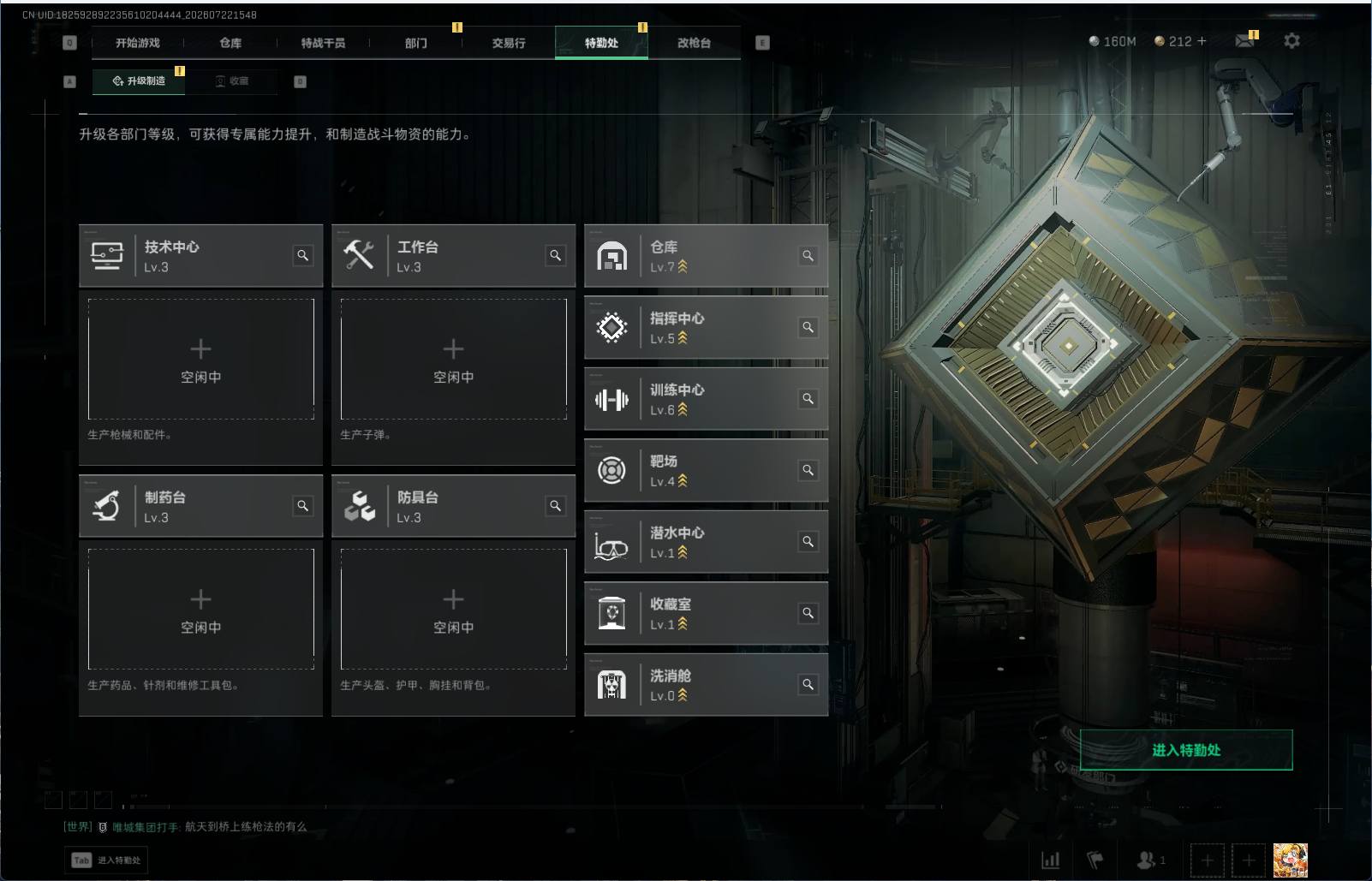Click the player avatar thumbnail
The width and height of the screenshot is (1372, 881).
click(x=1290, y=860)
